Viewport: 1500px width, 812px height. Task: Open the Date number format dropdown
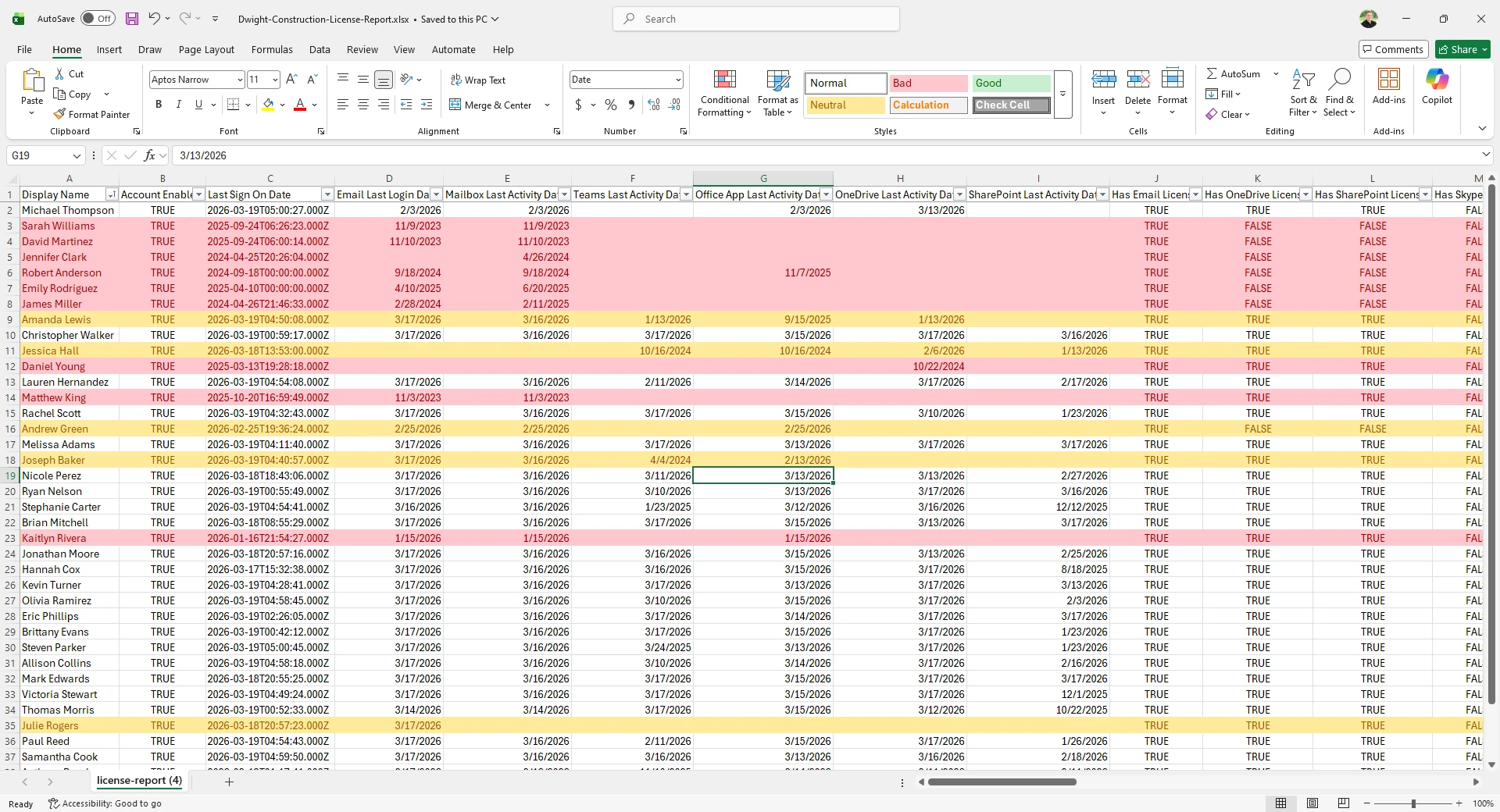point(677,79)
